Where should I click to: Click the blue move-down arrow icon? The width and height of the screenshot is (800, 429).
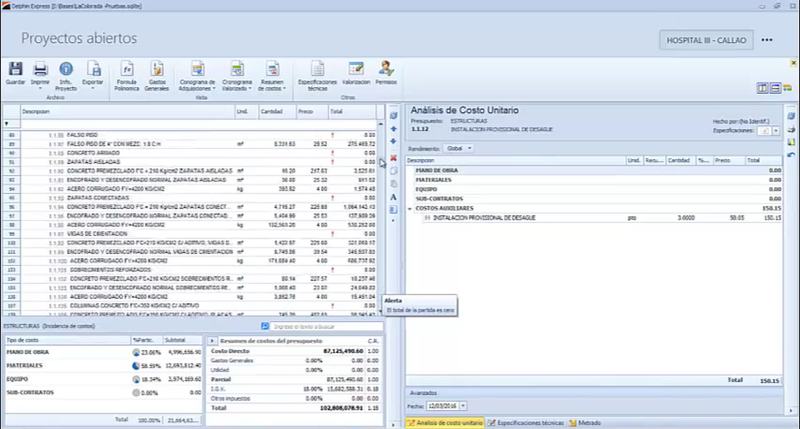click(x=393, y=141)
